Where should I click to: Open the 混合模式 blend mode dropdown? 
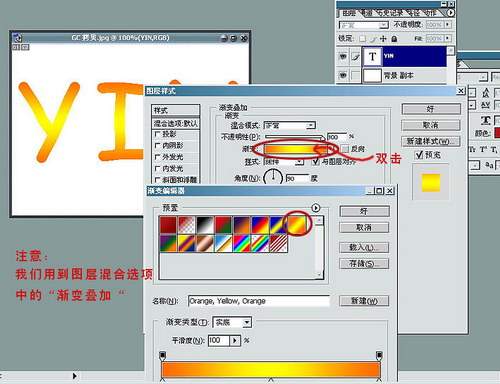289,125
